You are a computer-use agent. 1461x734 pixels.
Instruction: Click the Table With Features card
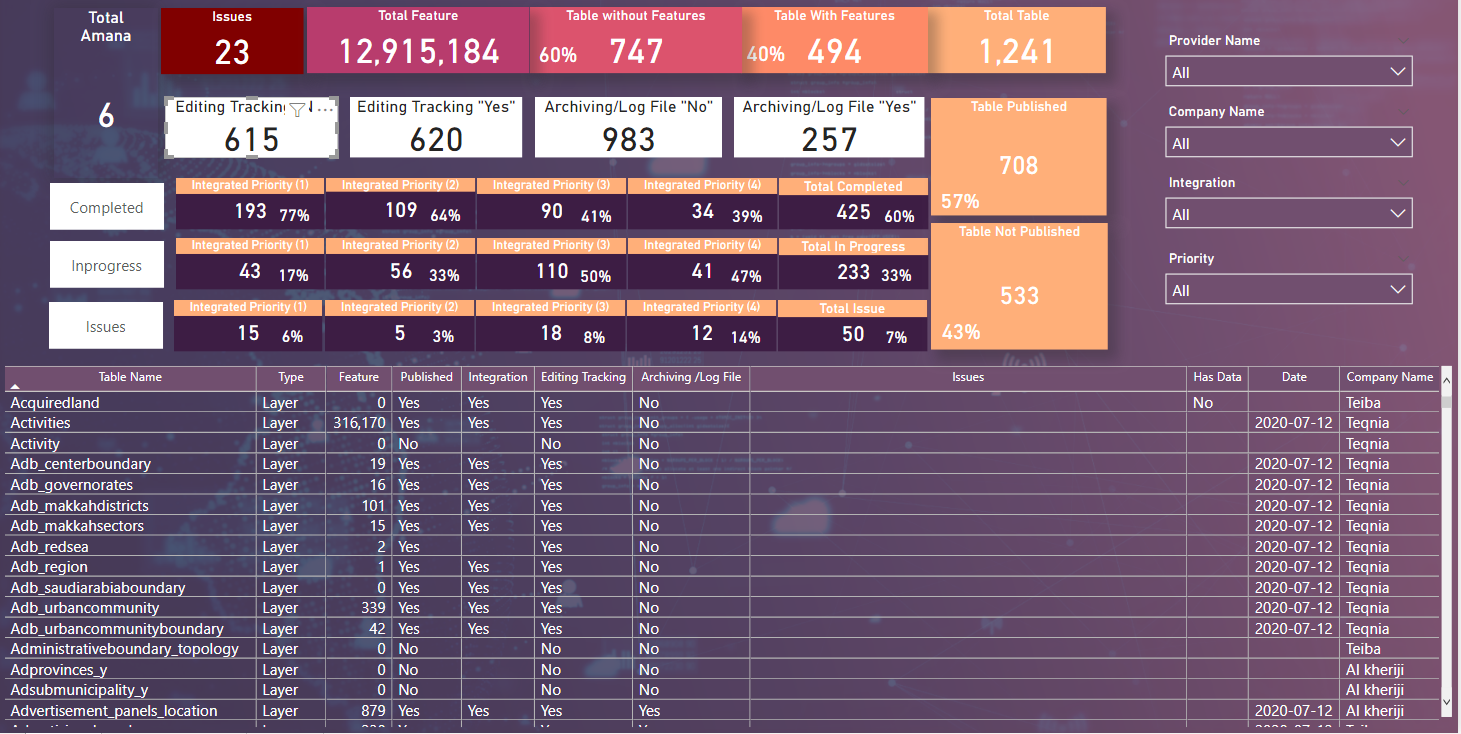pyautogui.click(x=835, y=40)
